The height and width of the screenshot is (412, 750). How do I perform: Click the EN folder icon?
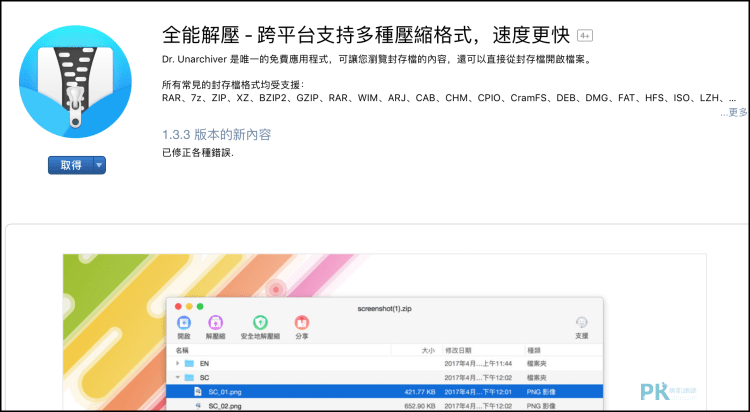click(189, 364)
